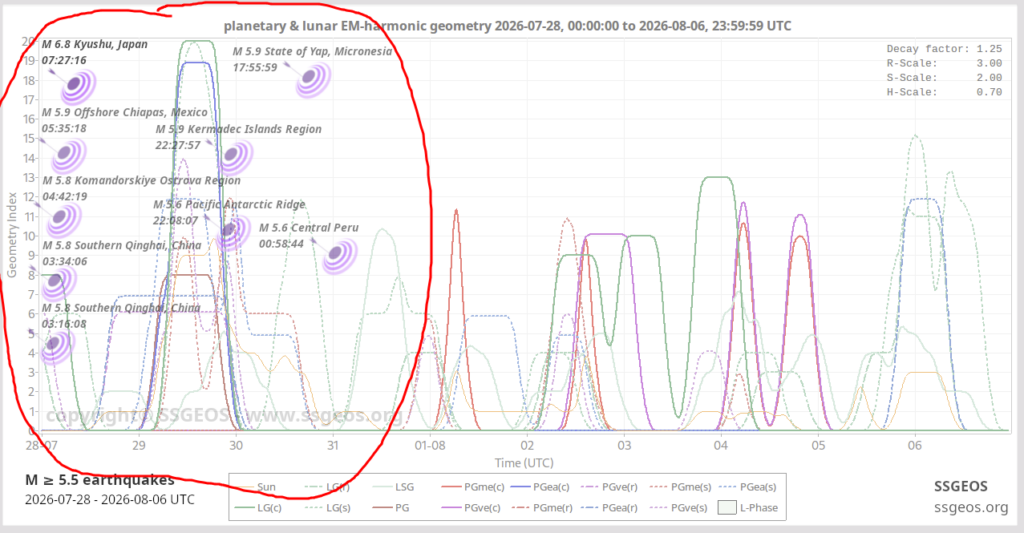This screenshot has height=533, width=1024.
Task: Toggle the Sun series in legend
Action: (257, 487)
